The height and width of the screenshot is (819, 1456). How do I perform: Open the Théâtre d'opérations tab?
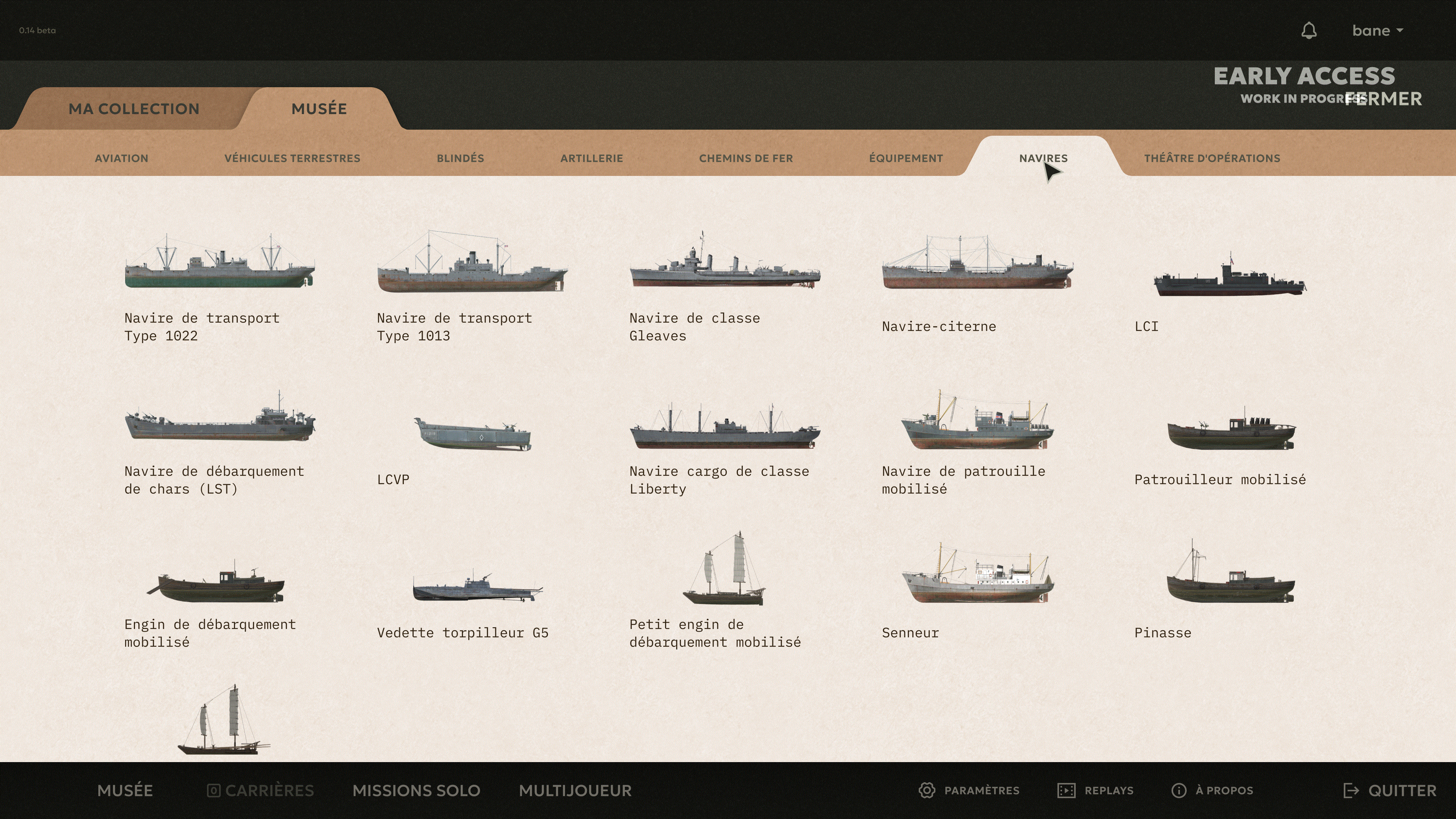coord(1213,158)
